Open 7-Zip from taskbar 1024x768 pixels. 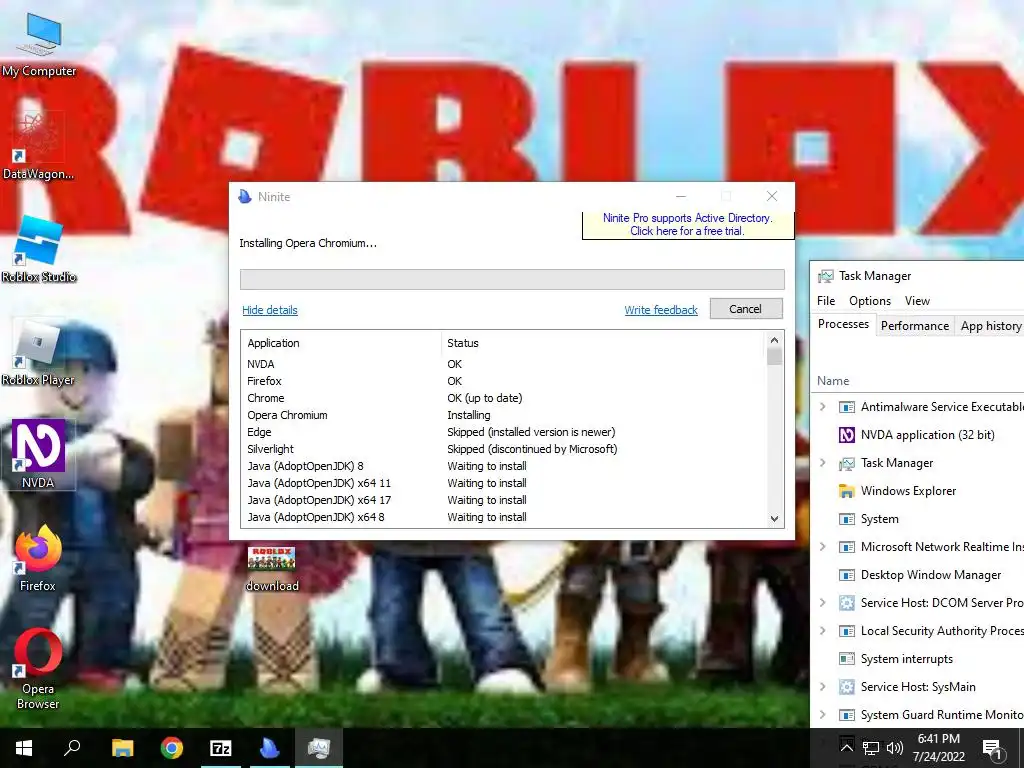click(221, 748)
